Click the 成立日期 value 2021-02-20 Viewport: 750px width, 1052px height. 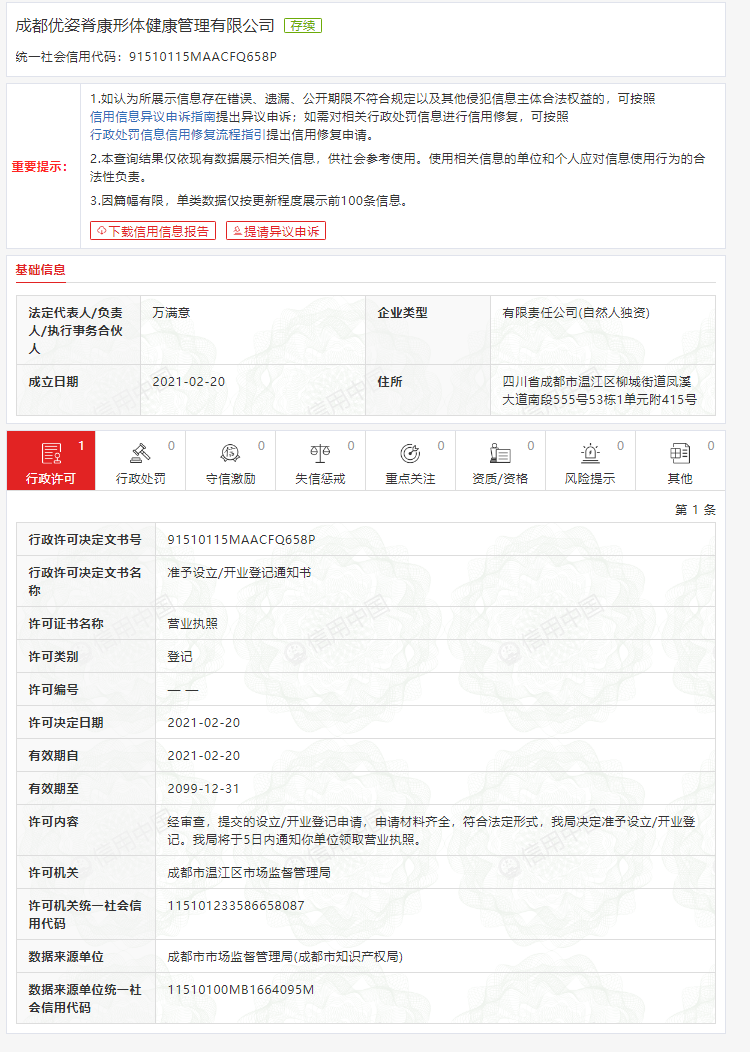tap(189, 382)
